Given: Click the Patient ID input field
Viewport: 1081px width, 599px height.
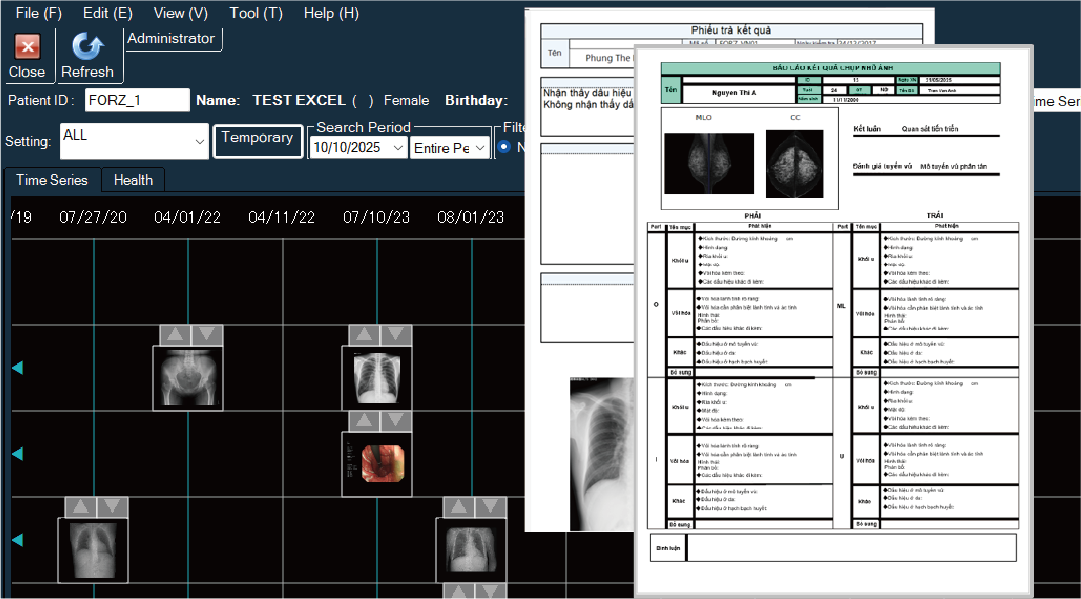Looking at the screenshot, I should pos(136,100).
